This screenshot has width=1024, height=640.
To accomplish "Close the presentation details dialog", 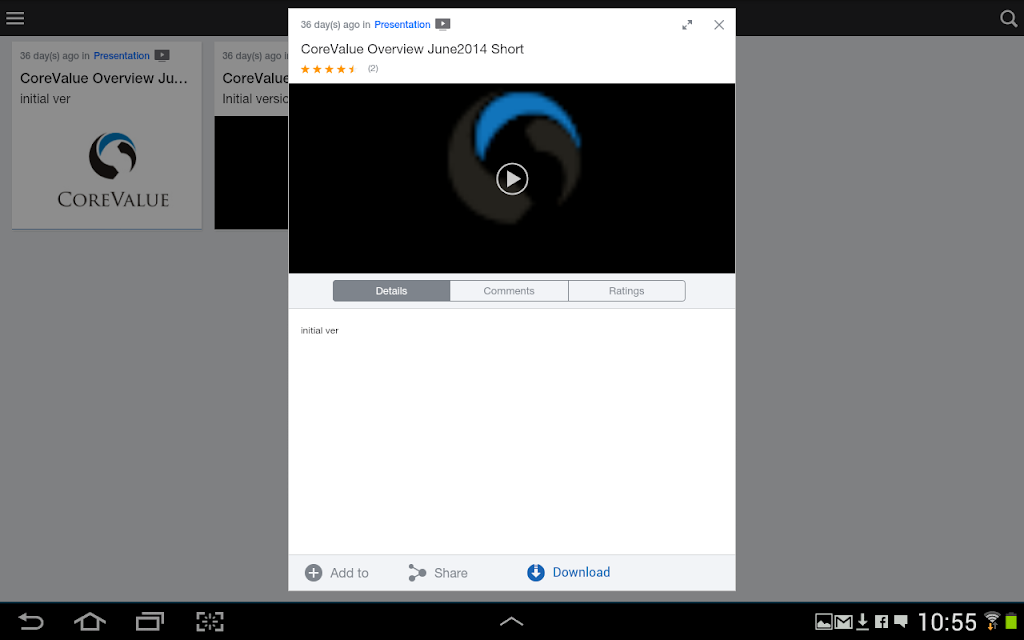I will [x=719, y=25].
